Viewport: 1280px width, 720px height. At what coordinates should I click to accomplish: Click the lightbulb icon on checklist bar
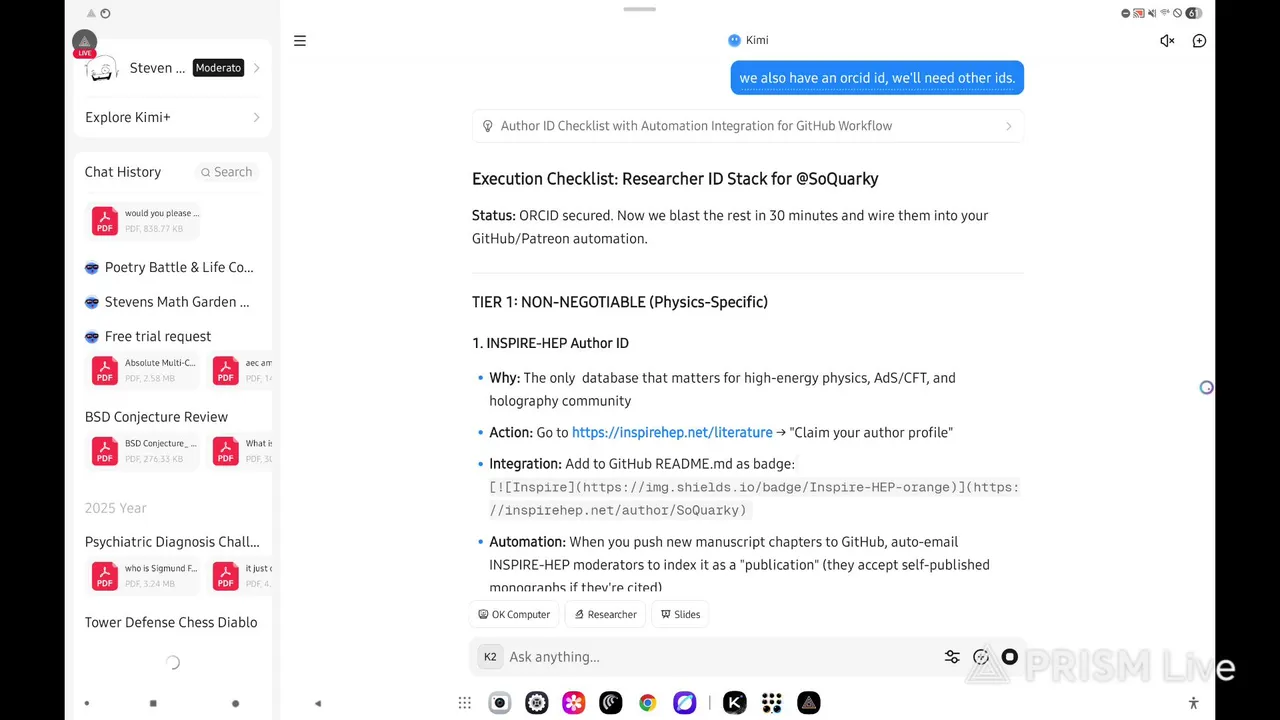[x=487, y=126]
